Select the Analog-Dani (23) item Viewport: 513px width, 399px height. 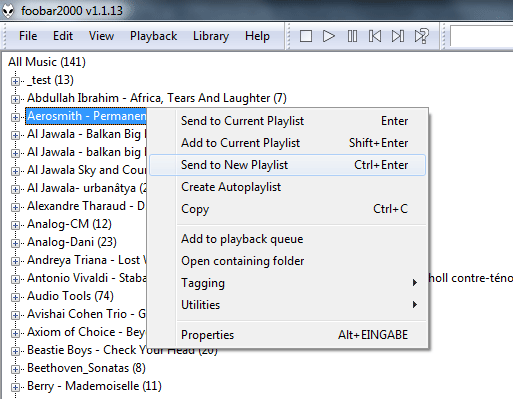72,242
